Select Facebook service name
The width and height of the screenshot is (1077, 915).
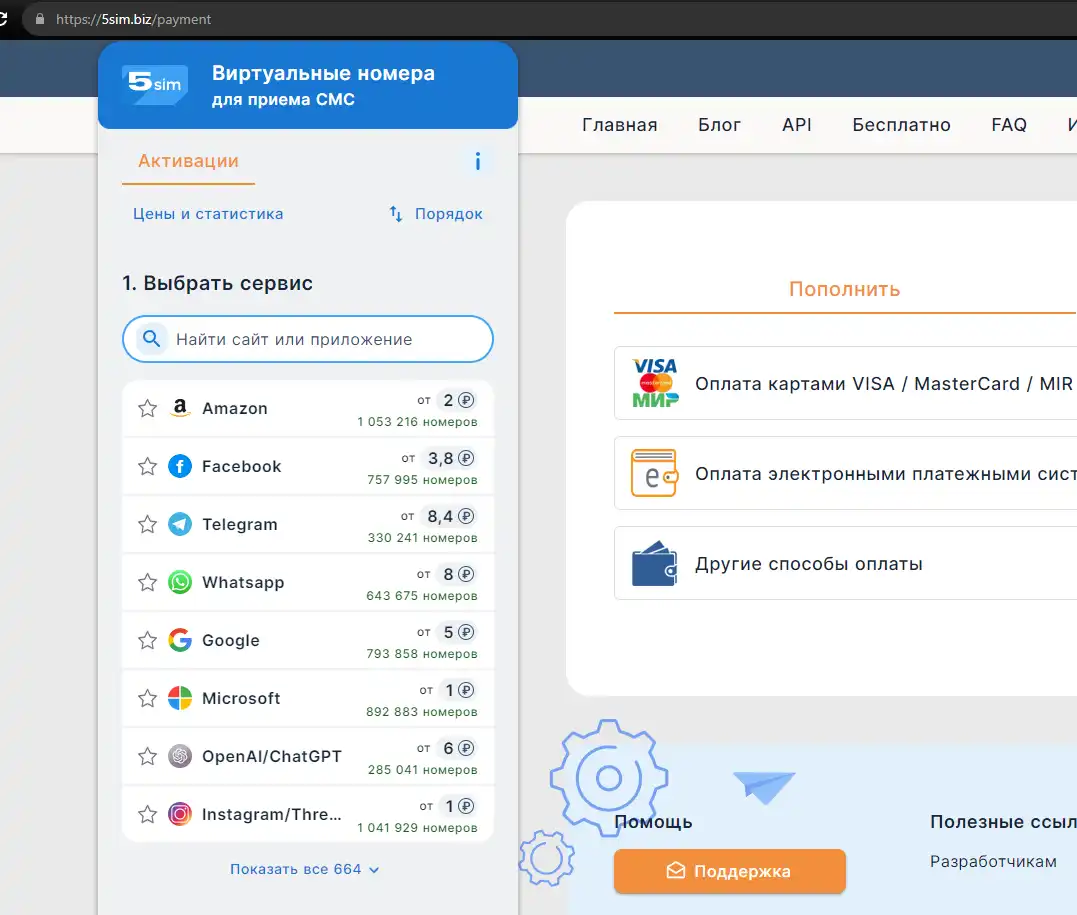[x=242, y=466]
